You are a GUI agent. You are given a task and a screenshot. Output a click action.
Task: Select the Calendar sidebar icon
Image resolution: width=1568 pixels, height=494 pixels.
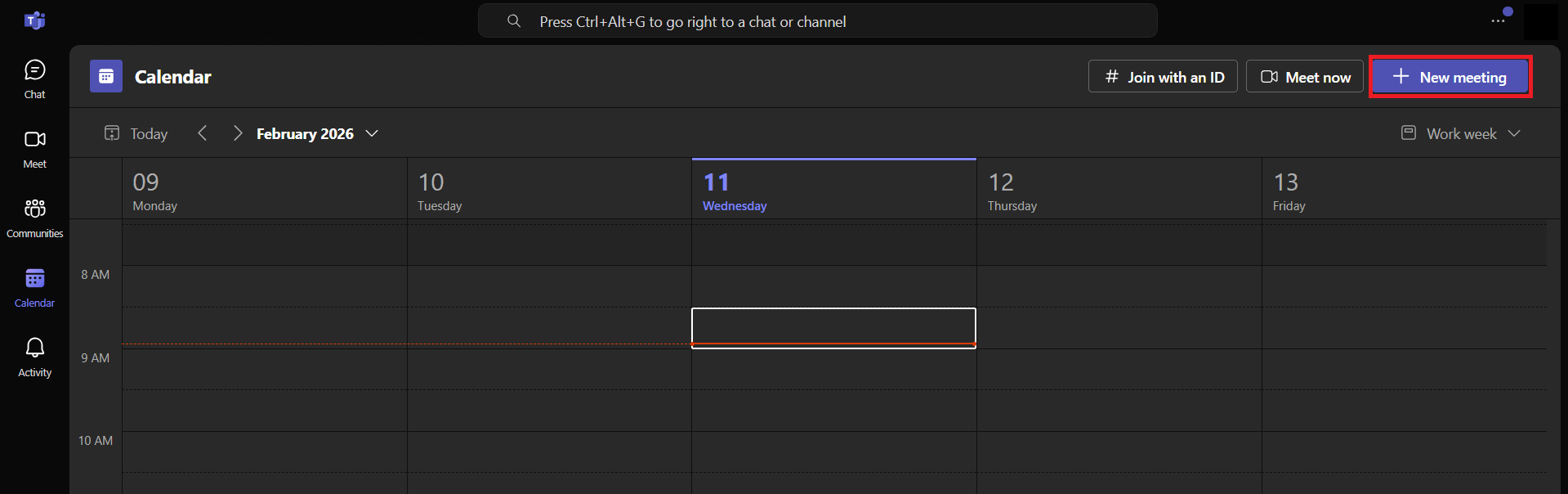coord(34,288)
